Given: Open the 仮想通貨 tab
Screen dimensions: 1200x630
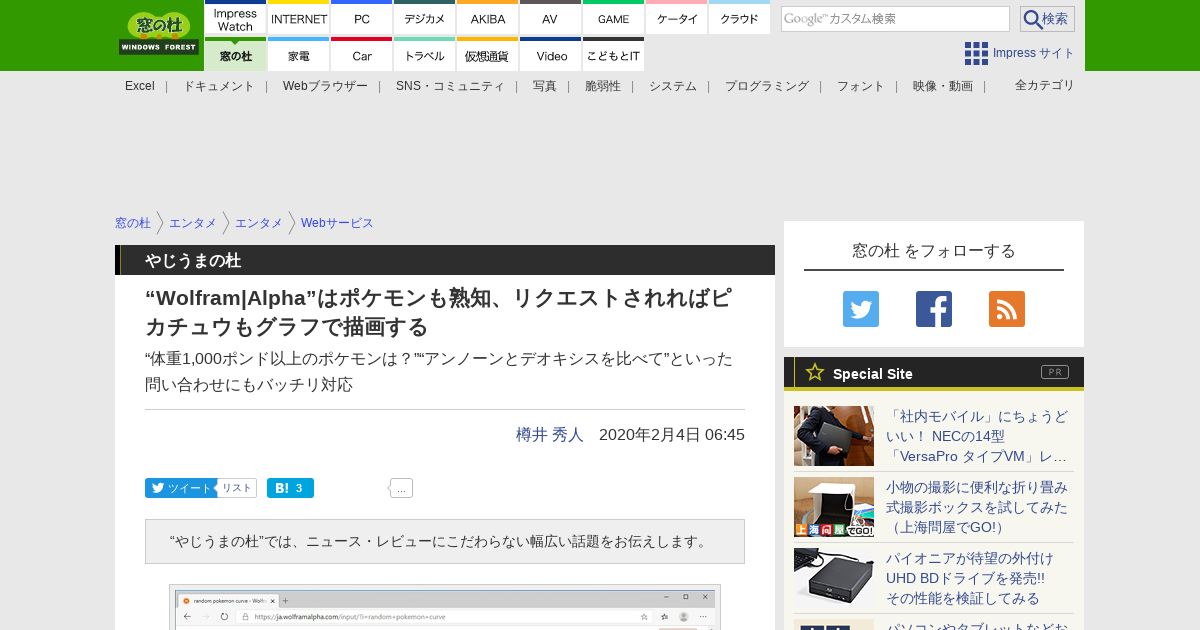Looking at the screenshot, I should coord(487,55).
